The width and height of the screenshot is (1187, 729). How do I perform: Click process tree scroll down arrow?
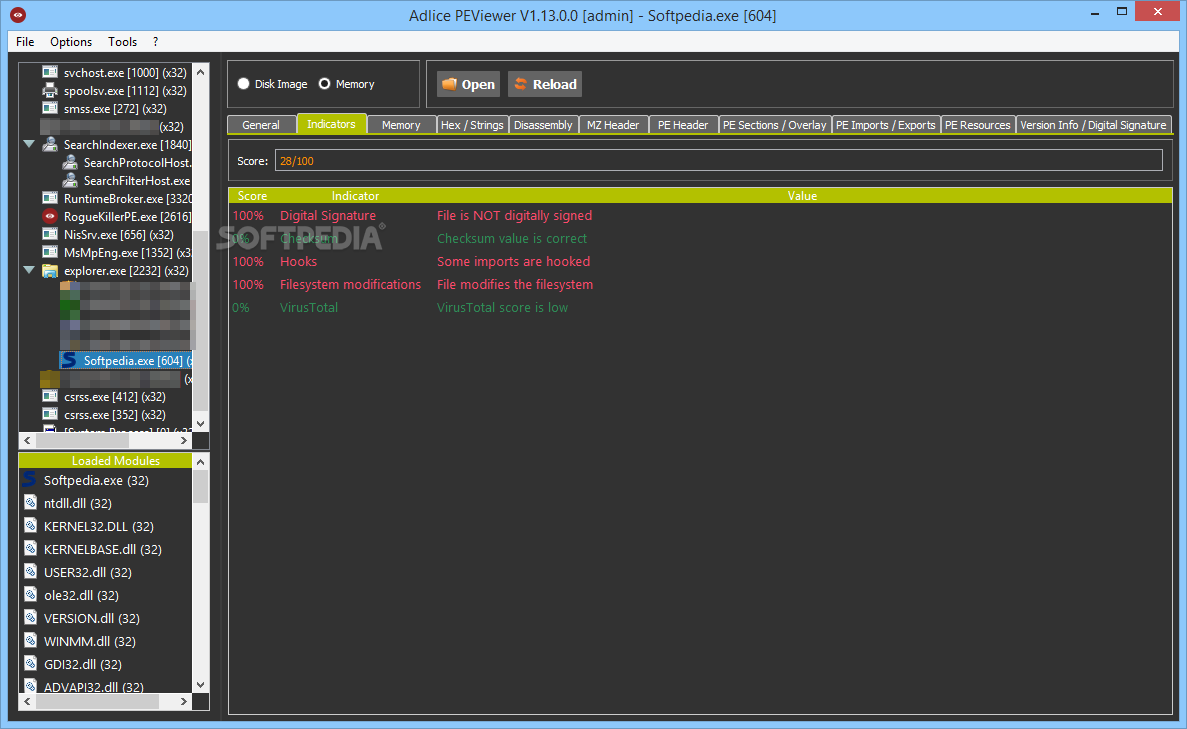pyautogui.click(x=201, y=423)
